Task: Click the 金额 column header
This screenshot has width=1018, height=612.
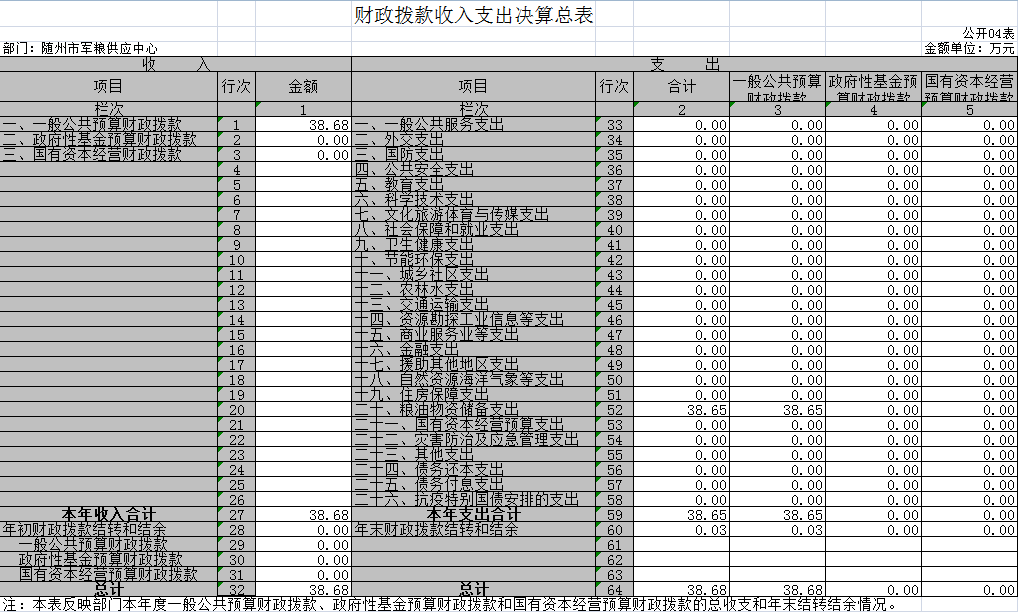Action: tap(302, 86)
